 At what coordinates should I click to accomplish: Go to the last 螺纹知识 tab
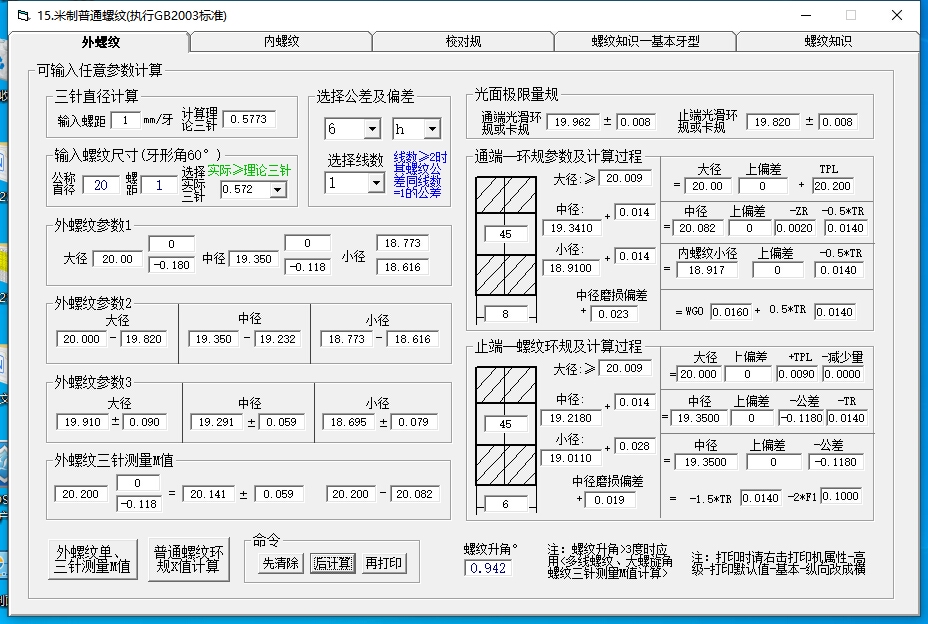(827, 41)
